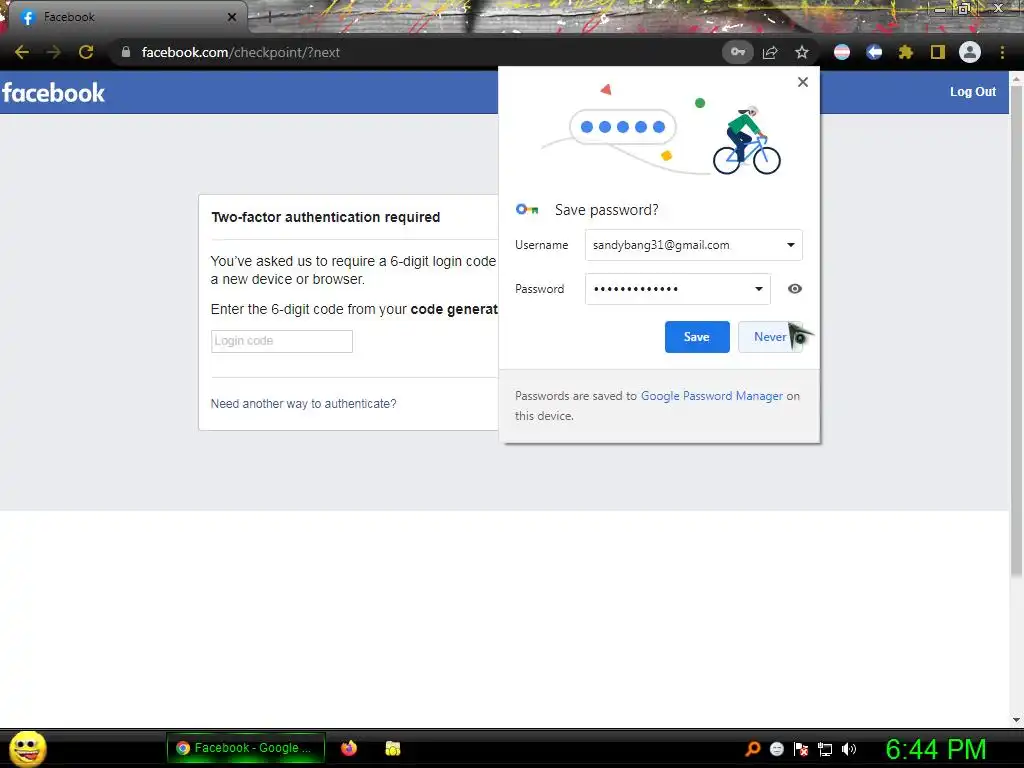Open the extensions puzzle piece menu

906,52
